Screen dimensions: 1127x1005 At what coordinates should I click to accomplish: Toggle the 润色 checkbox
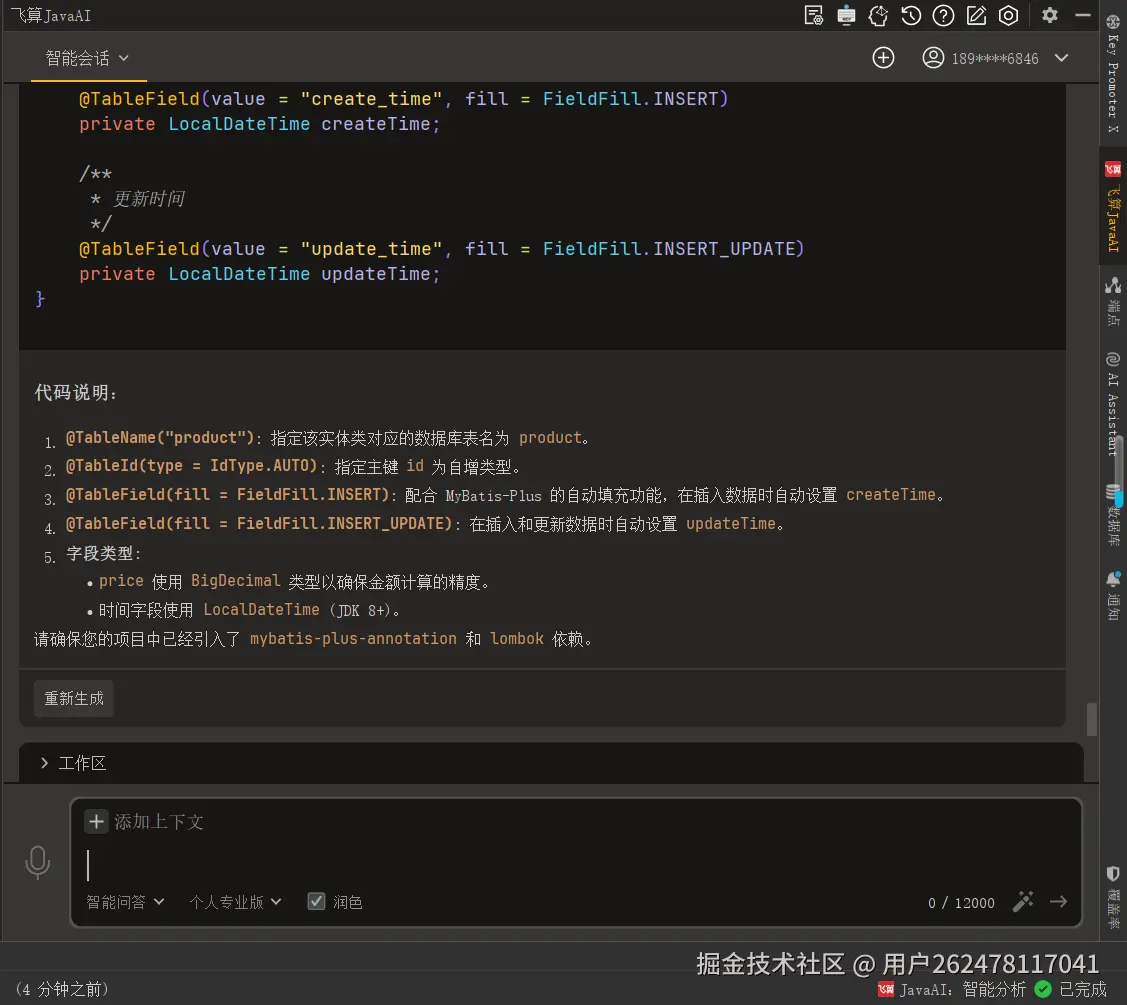pyautogui.click(x=316, y=901)
